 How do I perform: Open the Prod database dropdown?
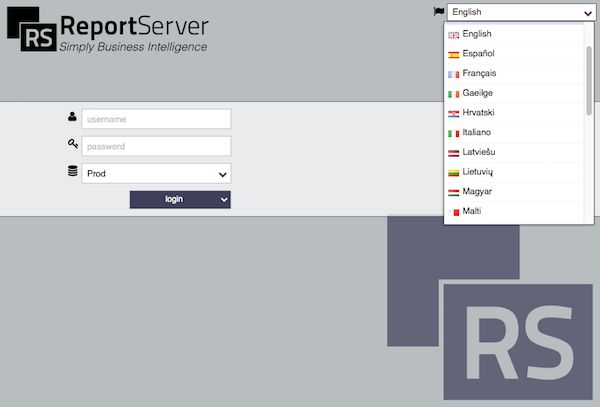[156, 174]
